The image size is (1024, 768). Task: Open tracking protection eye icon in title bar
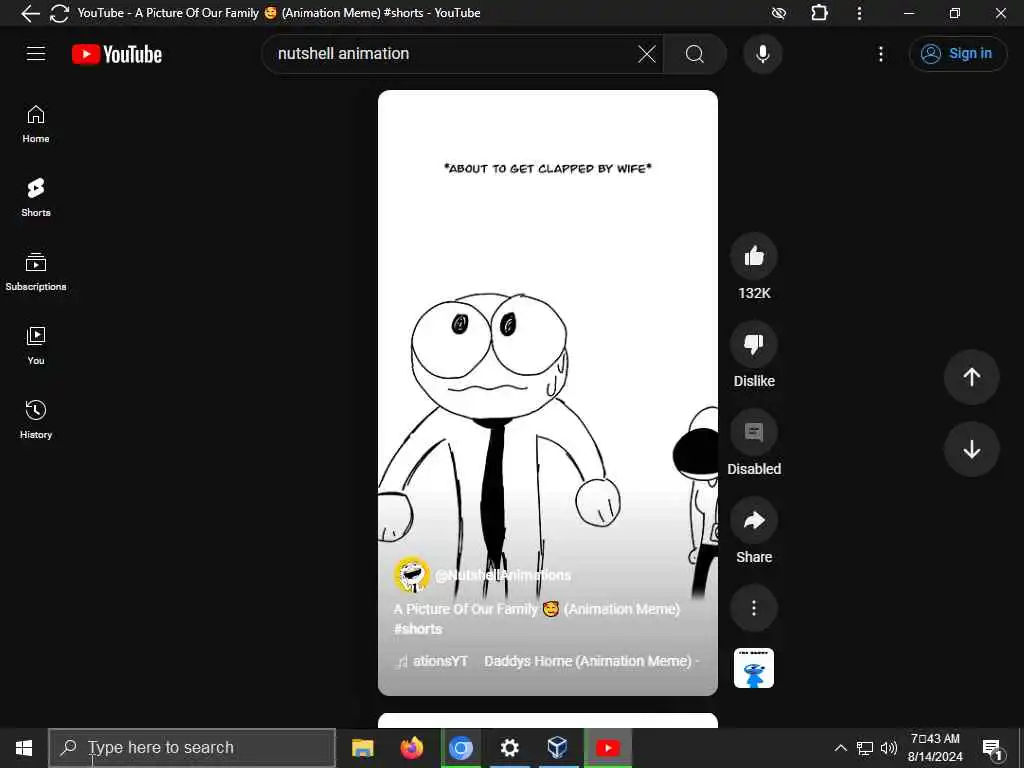coord(778,13)
